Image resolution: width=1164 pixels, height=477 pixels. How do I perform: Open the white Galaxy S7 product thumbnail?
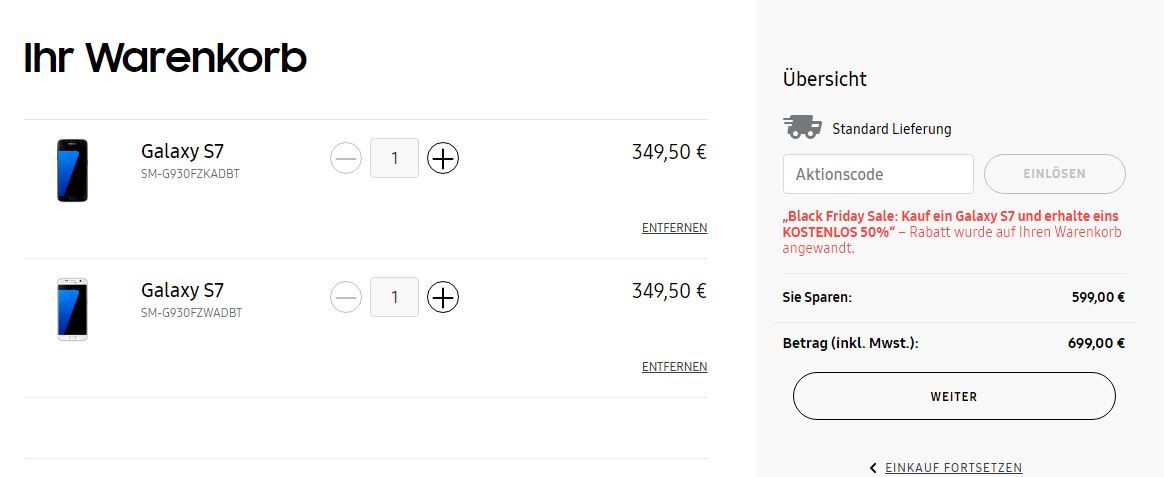(73, 309)
